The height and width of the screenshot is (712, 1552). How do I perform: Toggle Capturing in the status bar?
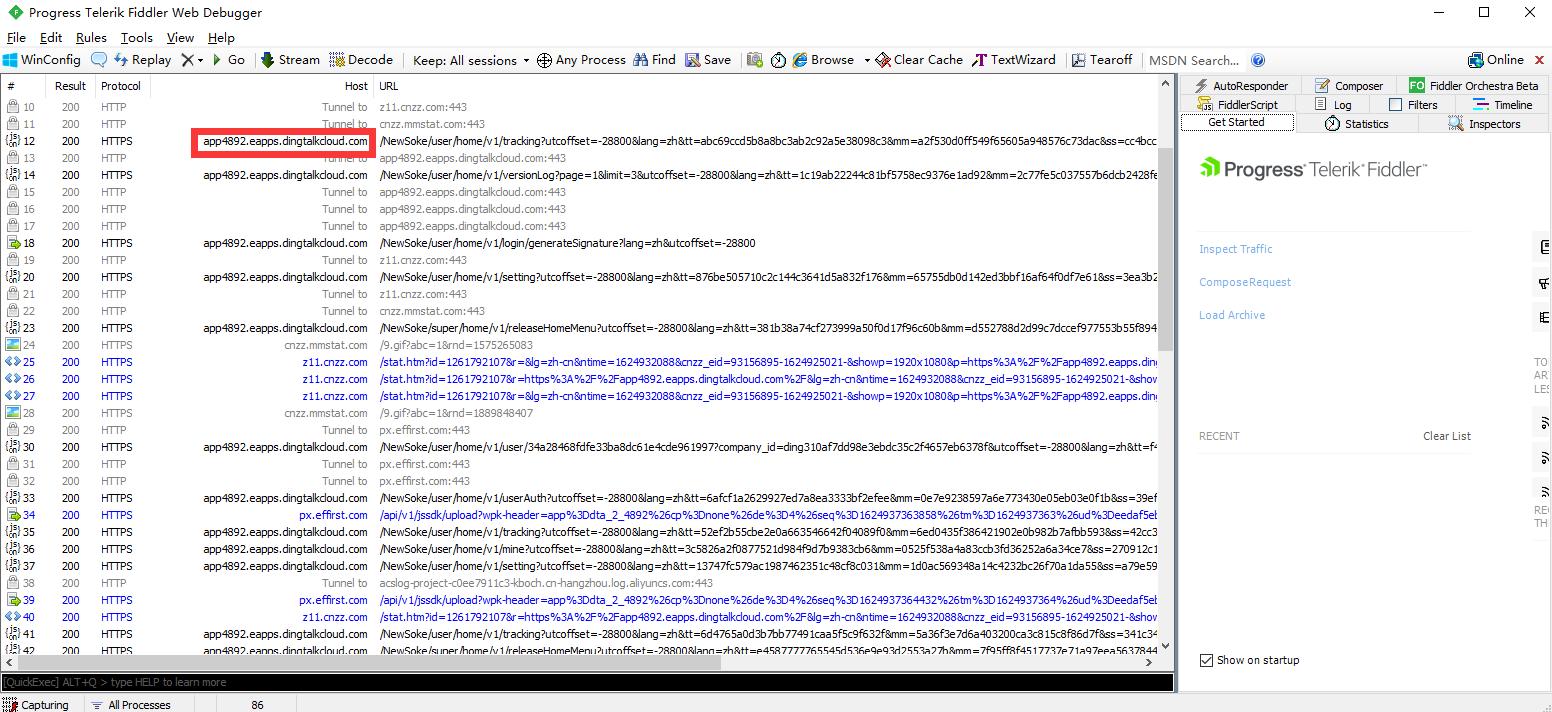pyautogui.click(x=36, y=705)
